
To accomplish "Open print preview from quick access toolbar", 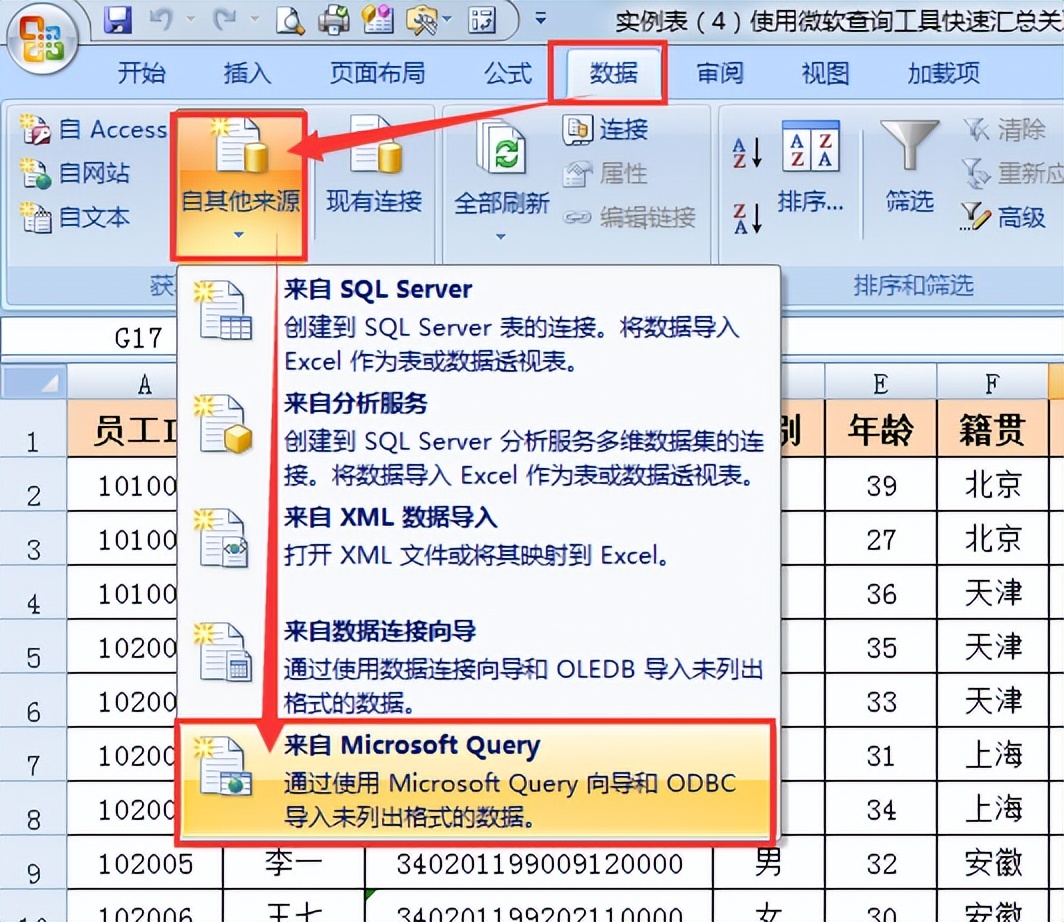I will click(x=290, y=19).
